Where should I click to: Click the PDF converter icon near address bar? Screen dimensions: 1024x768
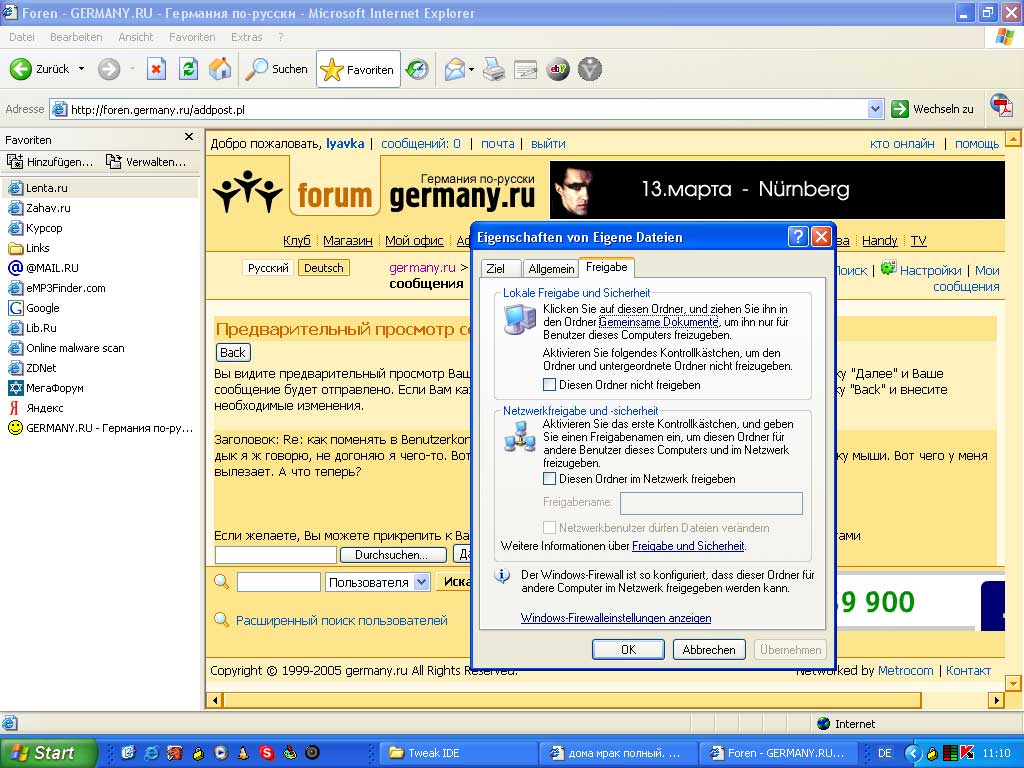pyautogui.click(x=1001, y=106)
